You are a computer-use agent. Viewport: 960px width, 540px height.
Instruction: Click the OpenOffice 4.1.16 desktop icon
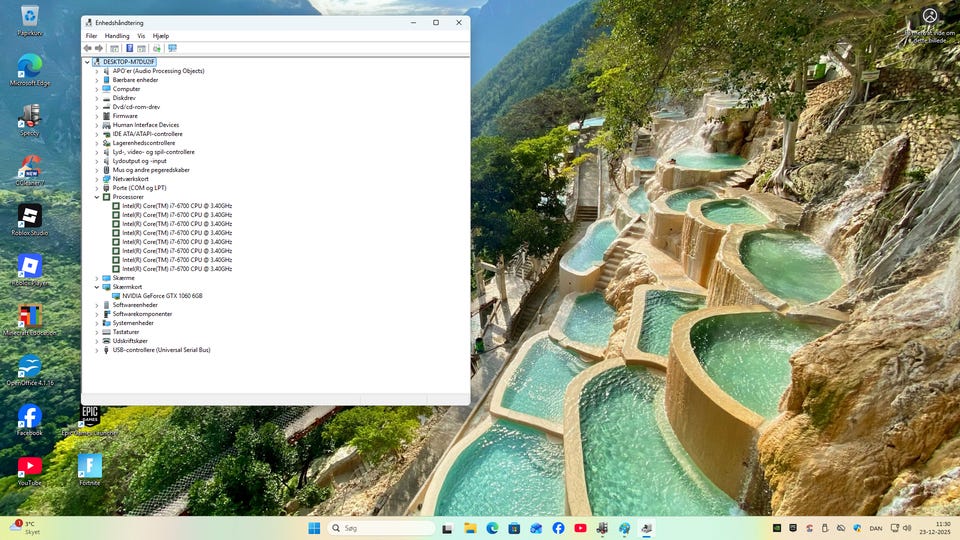29,370
